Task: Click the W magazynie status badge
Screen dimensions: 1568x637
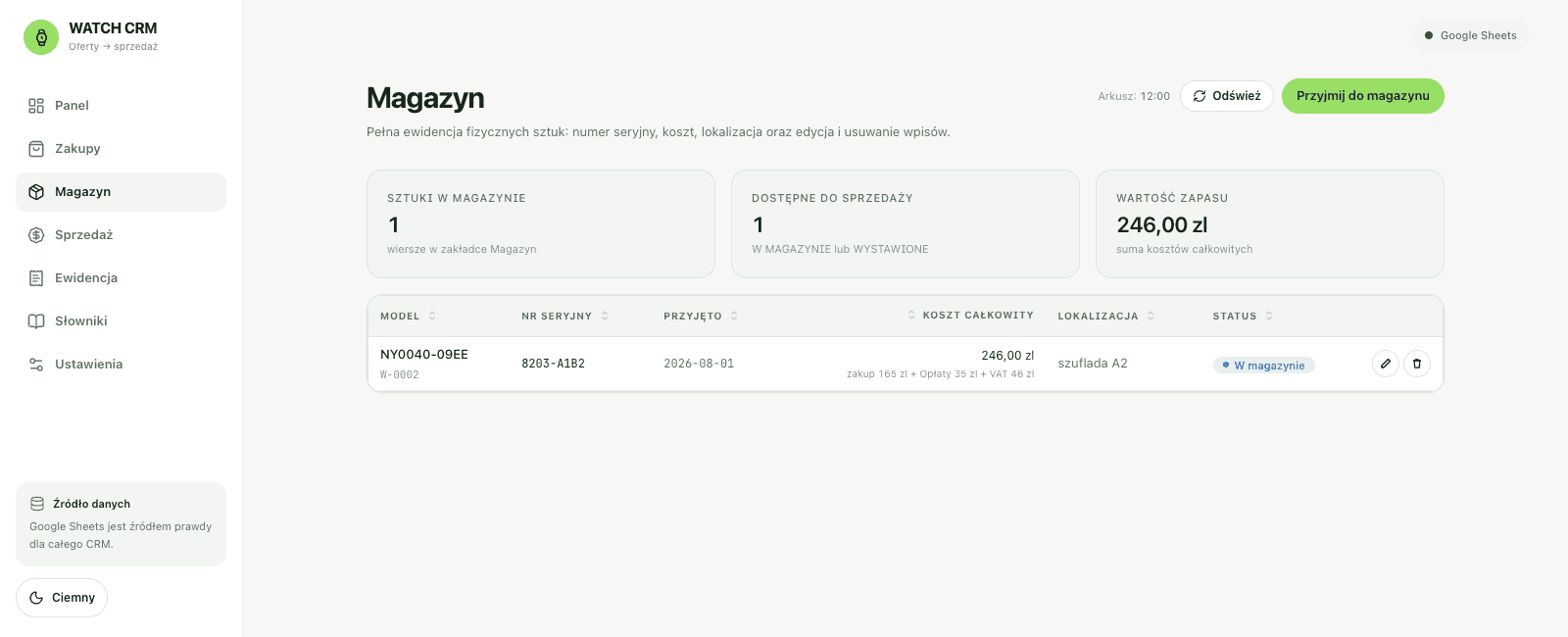Action: (x=1264, y=366)
